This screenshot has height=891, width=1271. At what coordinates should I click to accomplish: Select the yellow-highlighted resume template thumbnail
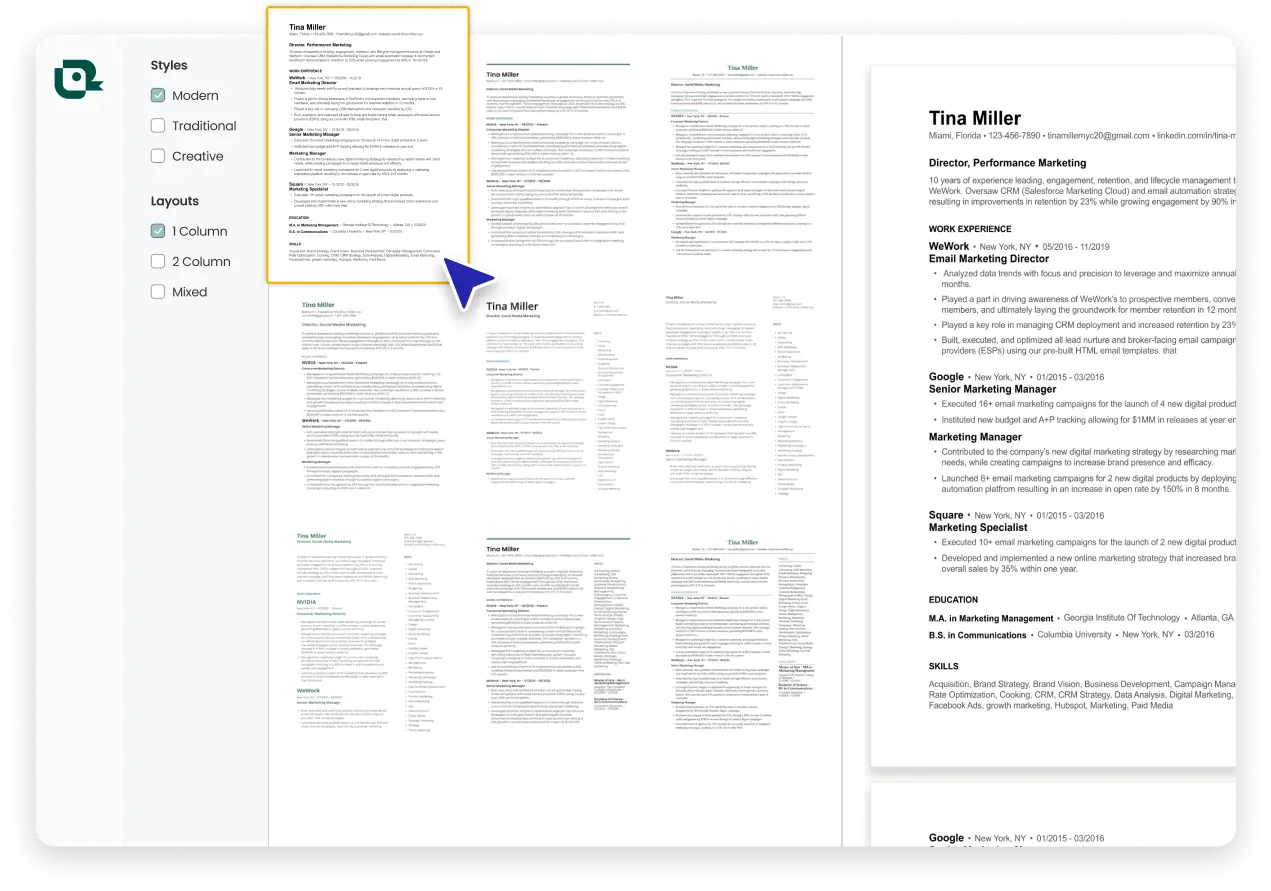pos(368,146)
